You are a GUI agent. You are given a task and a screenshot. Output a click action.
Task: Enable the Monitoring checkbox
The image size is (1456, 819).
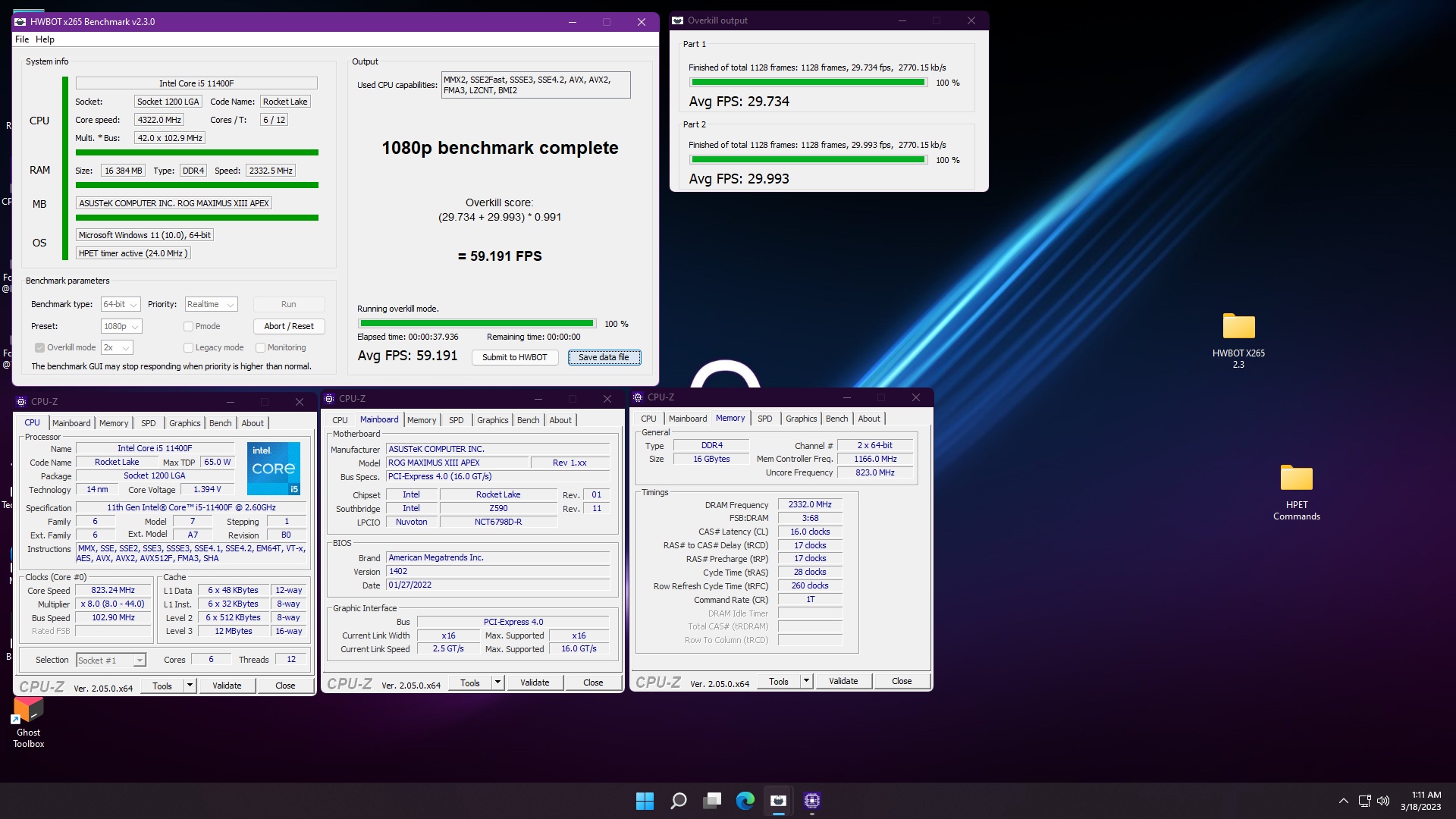(x=260, y=348)
